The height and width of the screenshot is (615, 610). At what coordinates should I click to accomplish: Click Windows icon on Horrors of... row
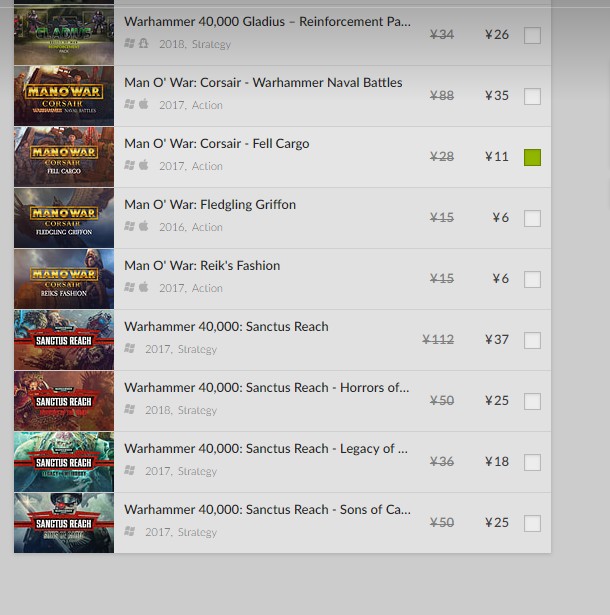coord(129,409)
